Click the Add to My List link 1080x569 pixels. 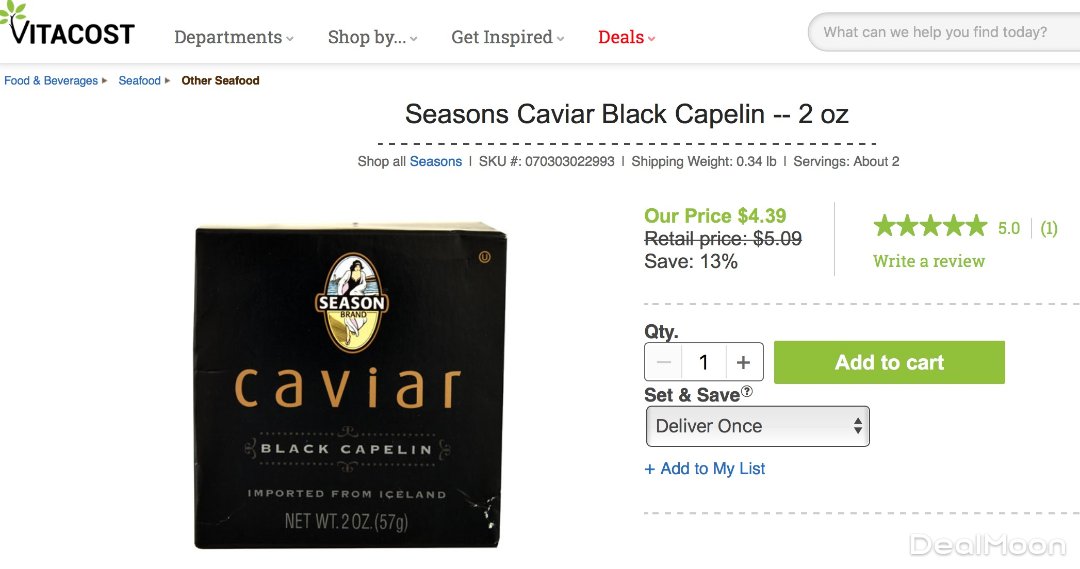point(706,469)
